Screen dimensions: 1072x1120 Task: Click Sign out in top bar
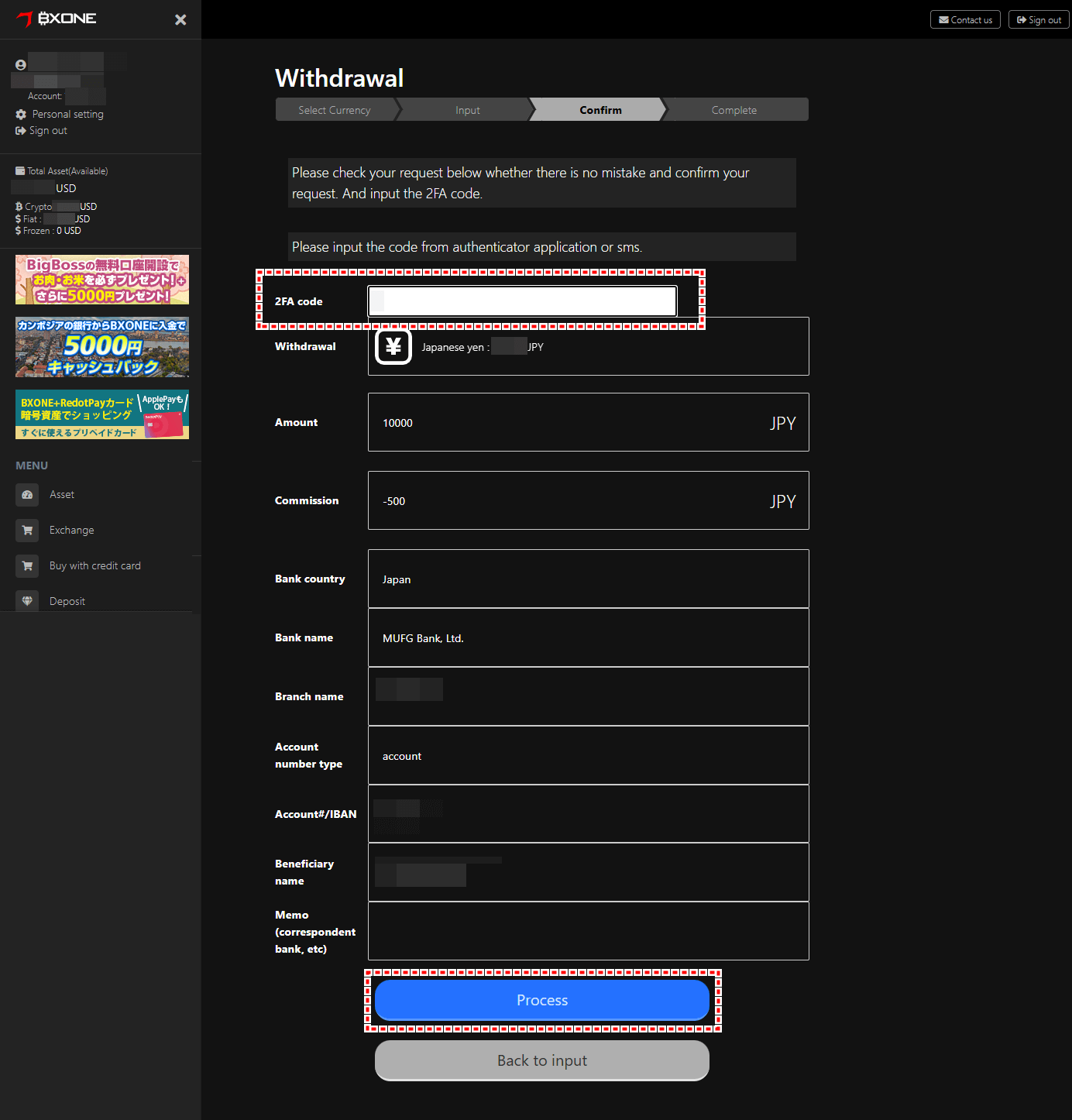[x=1039, y=19]
